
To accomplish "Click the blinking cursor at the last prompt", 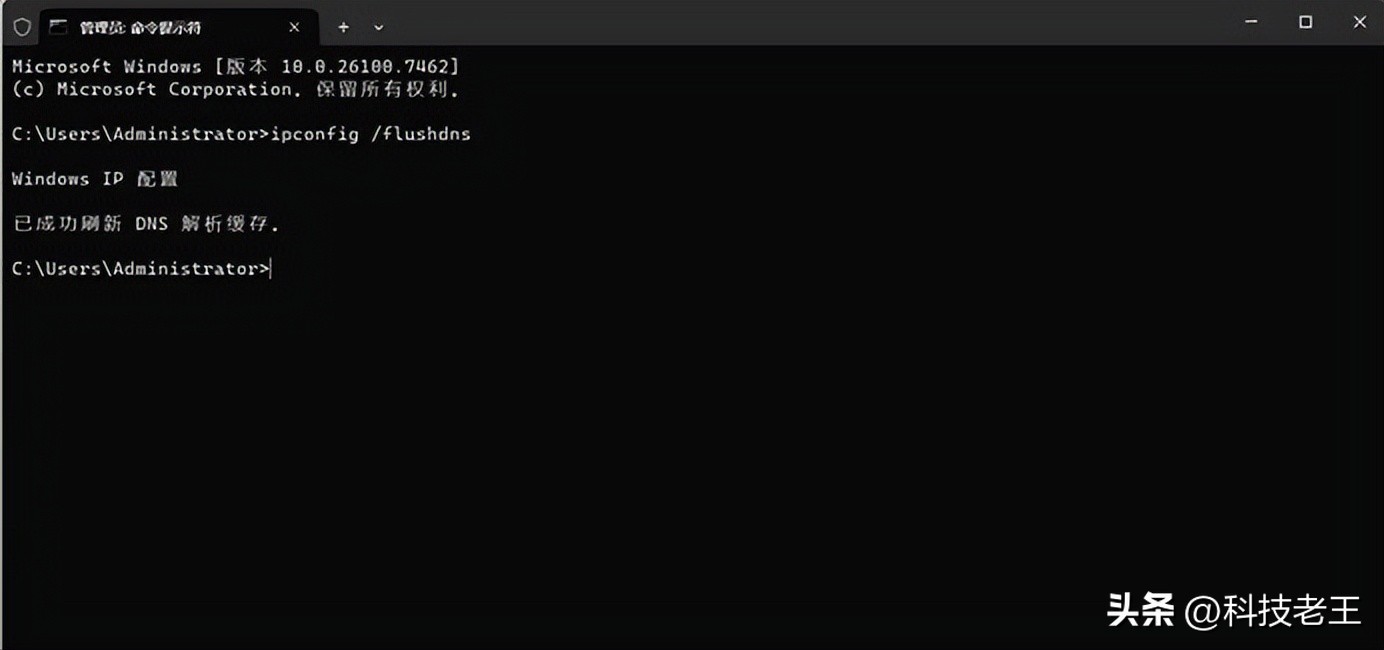I will 271,268.
